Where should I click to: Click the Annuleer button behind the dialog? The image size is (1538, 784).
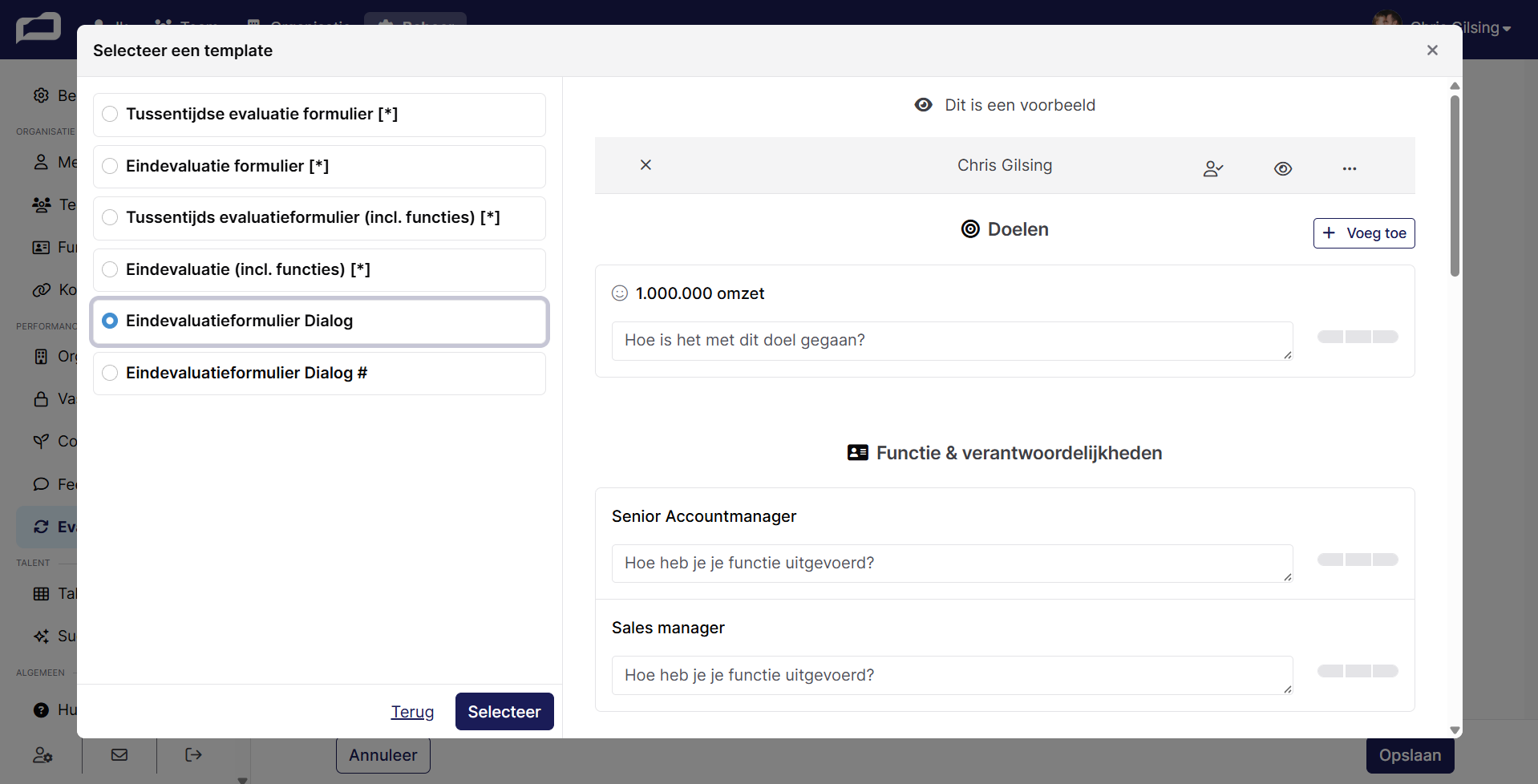pyautogui.click(x=383, y=755)
